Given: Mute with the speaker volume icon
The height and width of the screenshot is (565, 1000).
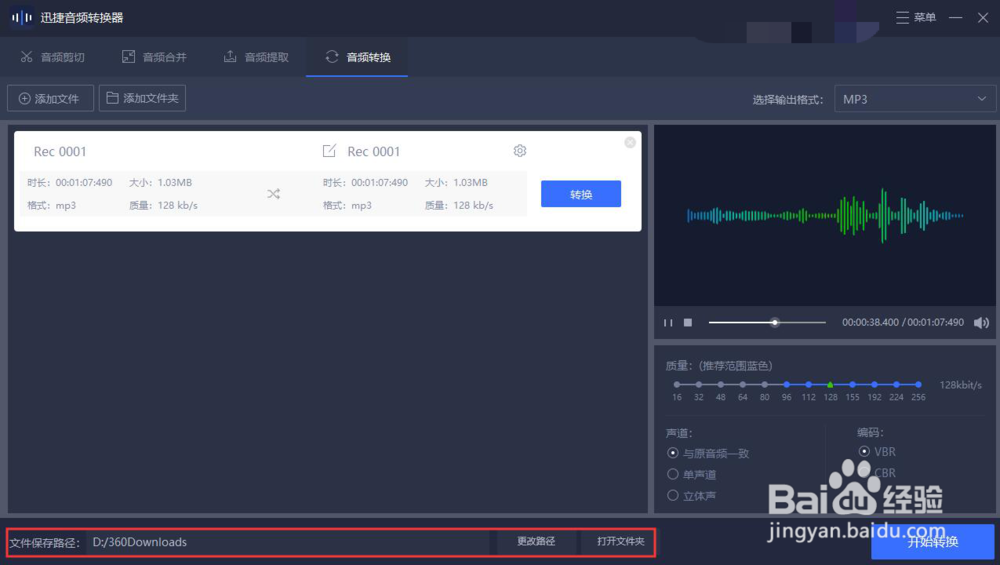Looking at the screenshot, I should pyautogui.click(x=982, y=323).
